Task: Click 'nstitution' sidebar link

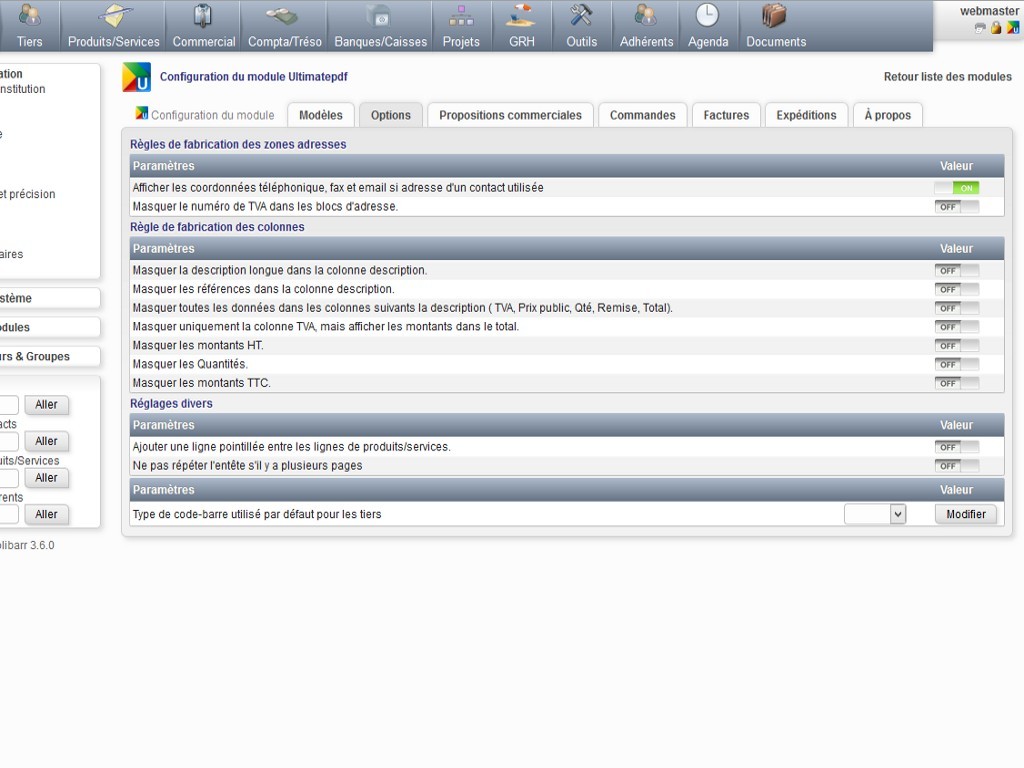Action: tap(23, 89)
